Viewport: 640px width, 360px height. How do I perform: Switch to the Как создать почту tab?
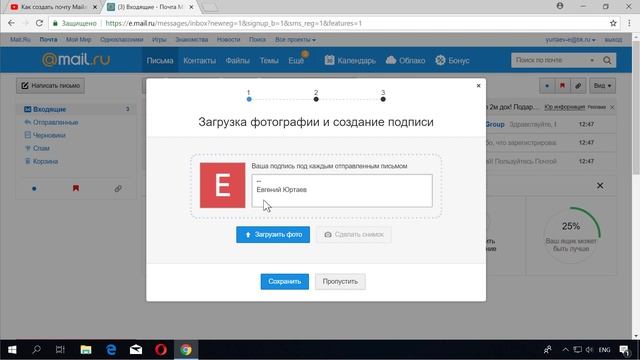coord(52,7)
